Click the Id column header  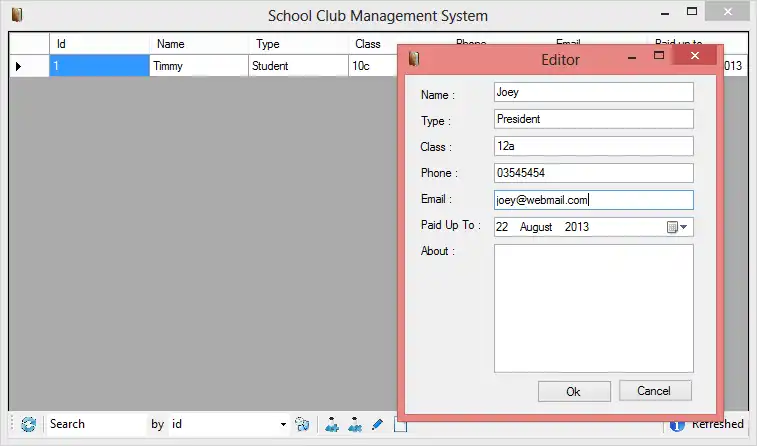(x=99, y=44)
